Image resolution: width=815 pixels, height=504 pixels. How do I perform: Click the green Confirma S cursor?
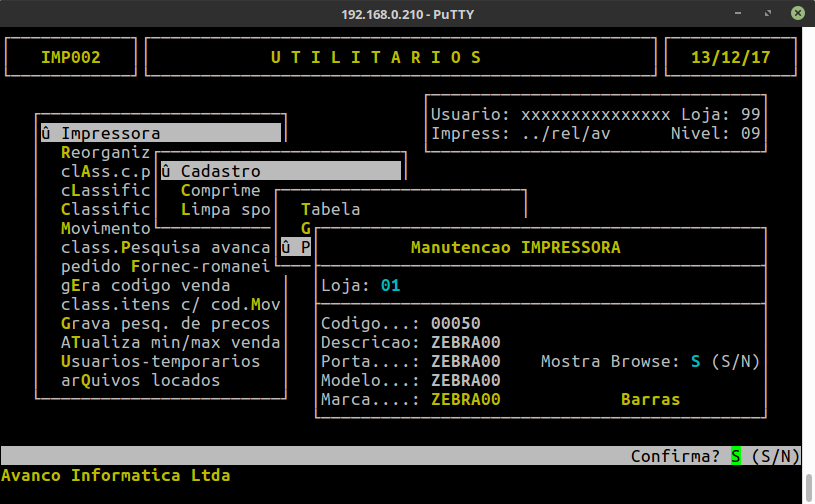(x=736, y=456)
